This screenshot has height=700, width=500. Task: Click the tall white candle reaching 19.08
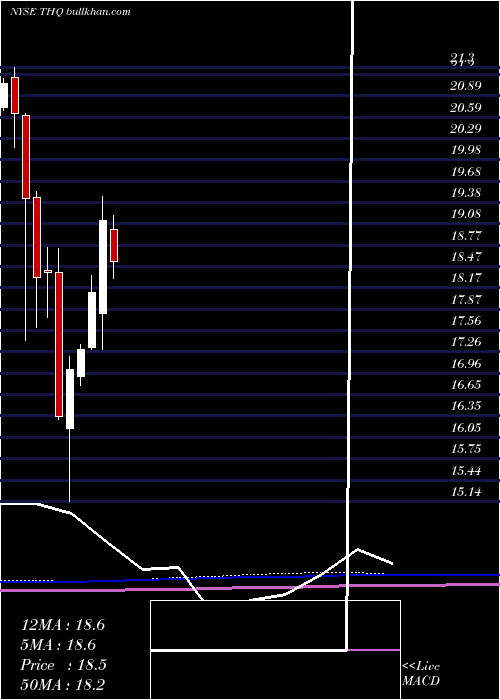pos(103,267)
